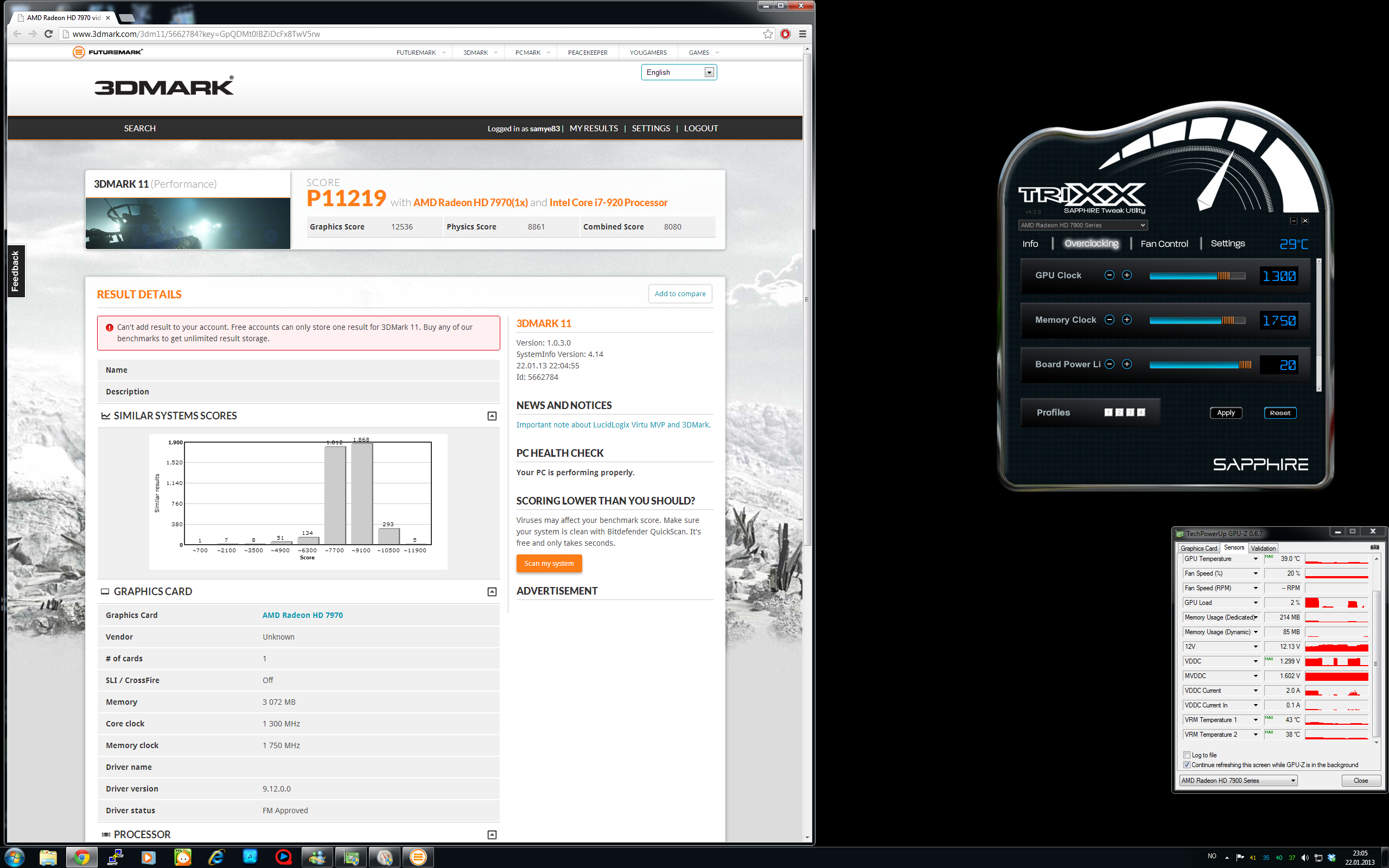Show hidden system tray icons
1389x868 pixels.
(1227, 858)
